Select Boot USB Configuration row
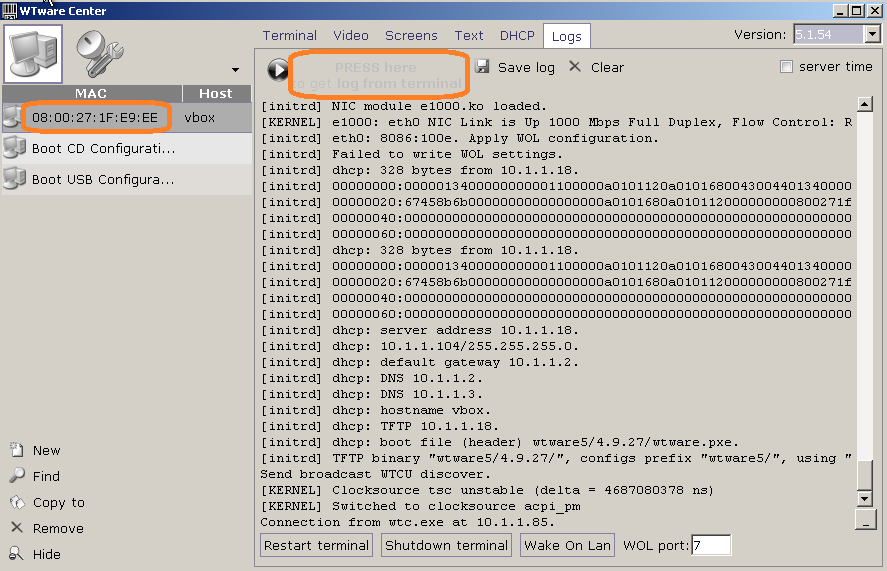Viewport: 887px width, 571px height. coord(127,179)
